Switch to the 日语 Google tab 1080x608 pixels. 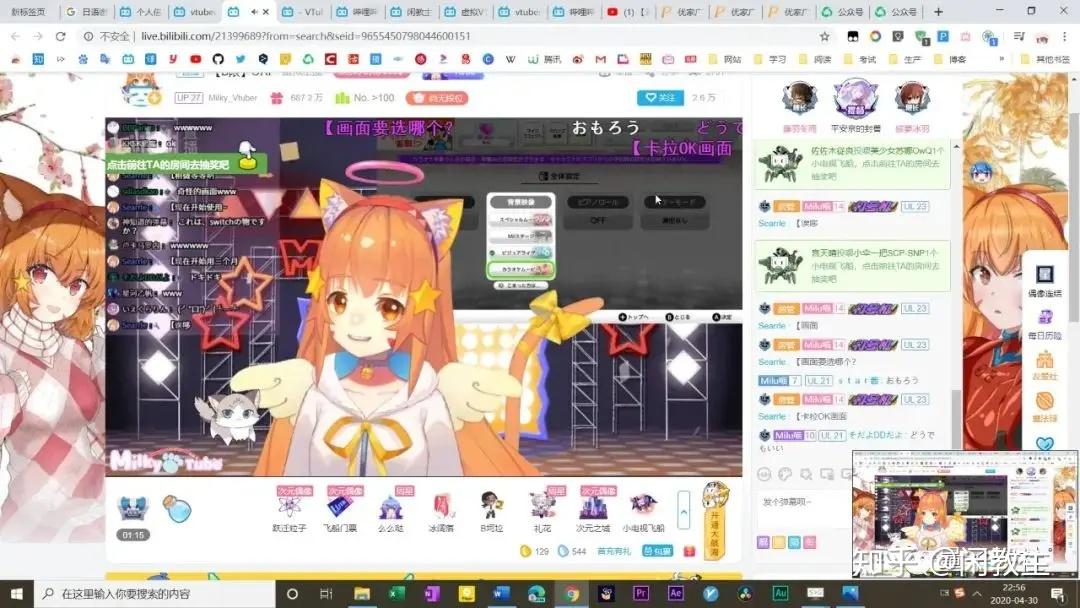(x=87, y=12)
